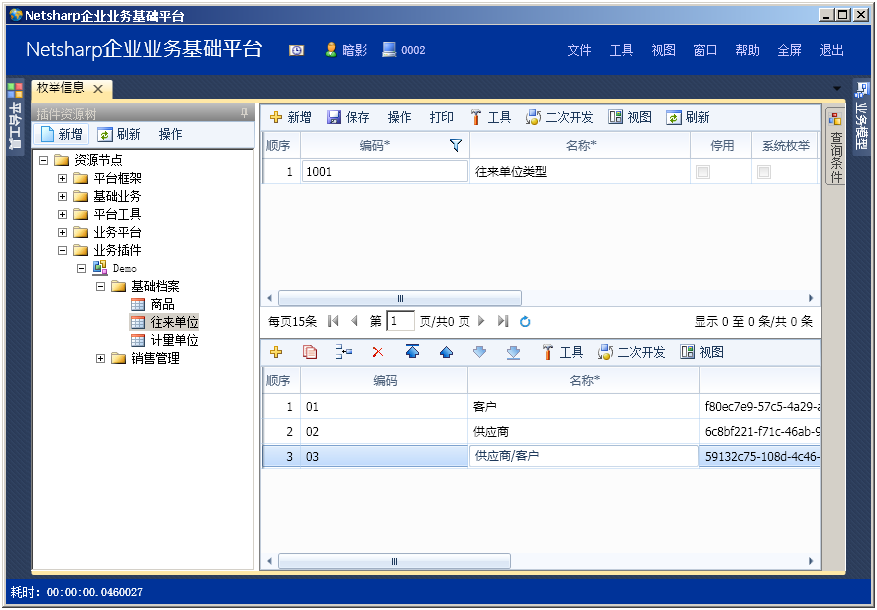Click the red copy-row icon in the lower toolbar

tap(310, 352)
